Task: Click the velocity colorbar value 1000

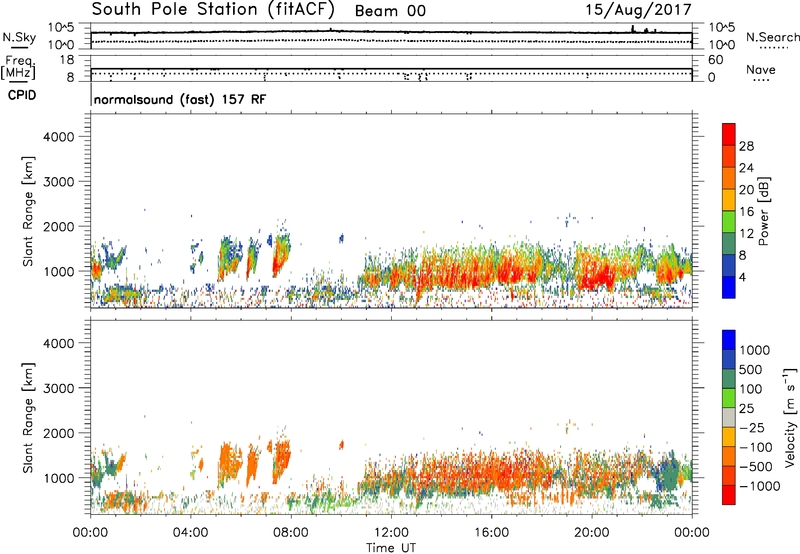Action: [754, 350]
